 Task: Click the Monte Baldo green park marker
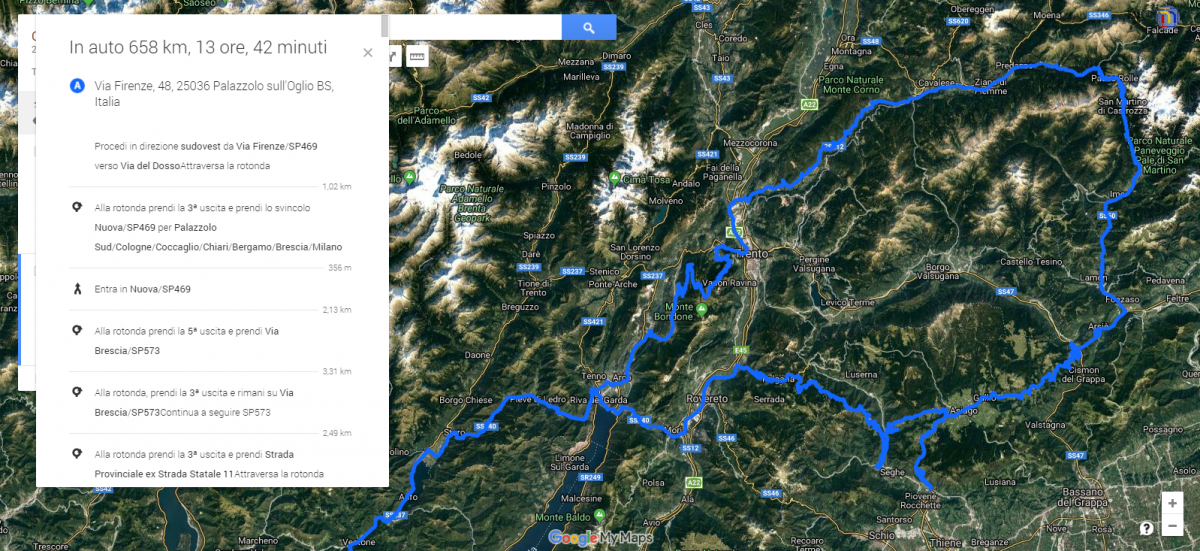598,516
